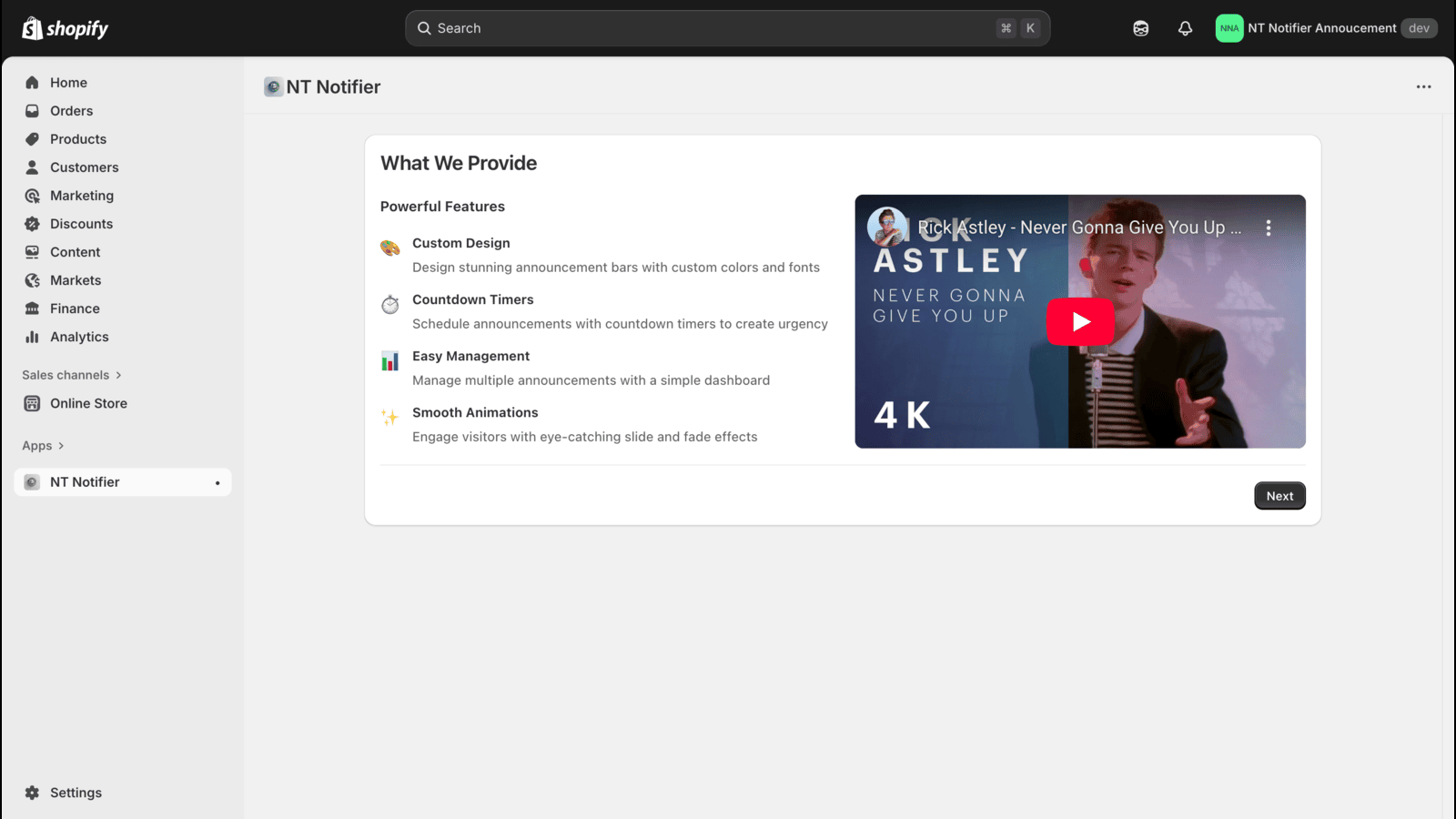The height and width of the screenshot is (819, 1456).
Task: Click the Content image icon
Action: pos(32,252)
